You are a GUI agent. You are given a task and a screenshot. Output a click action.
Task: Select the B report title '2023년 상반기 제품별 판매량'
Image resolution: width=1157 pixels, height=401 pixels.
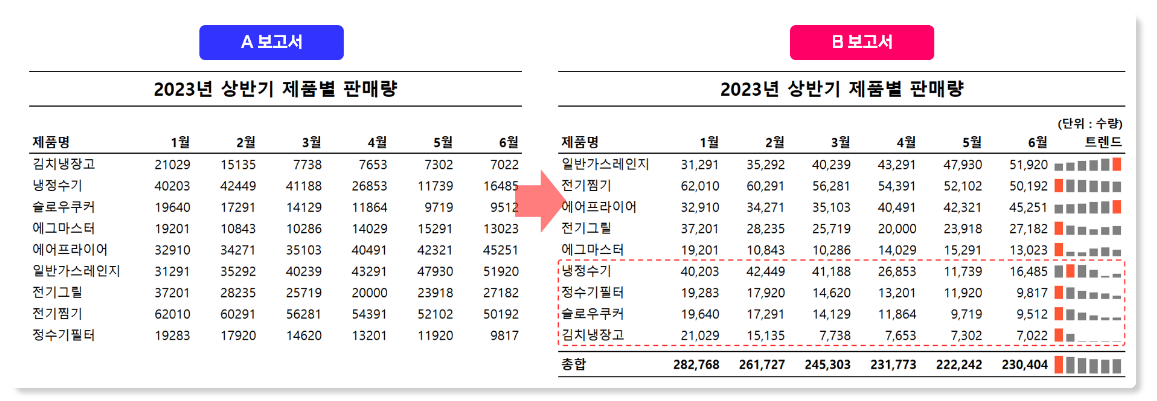click(842, 89)
